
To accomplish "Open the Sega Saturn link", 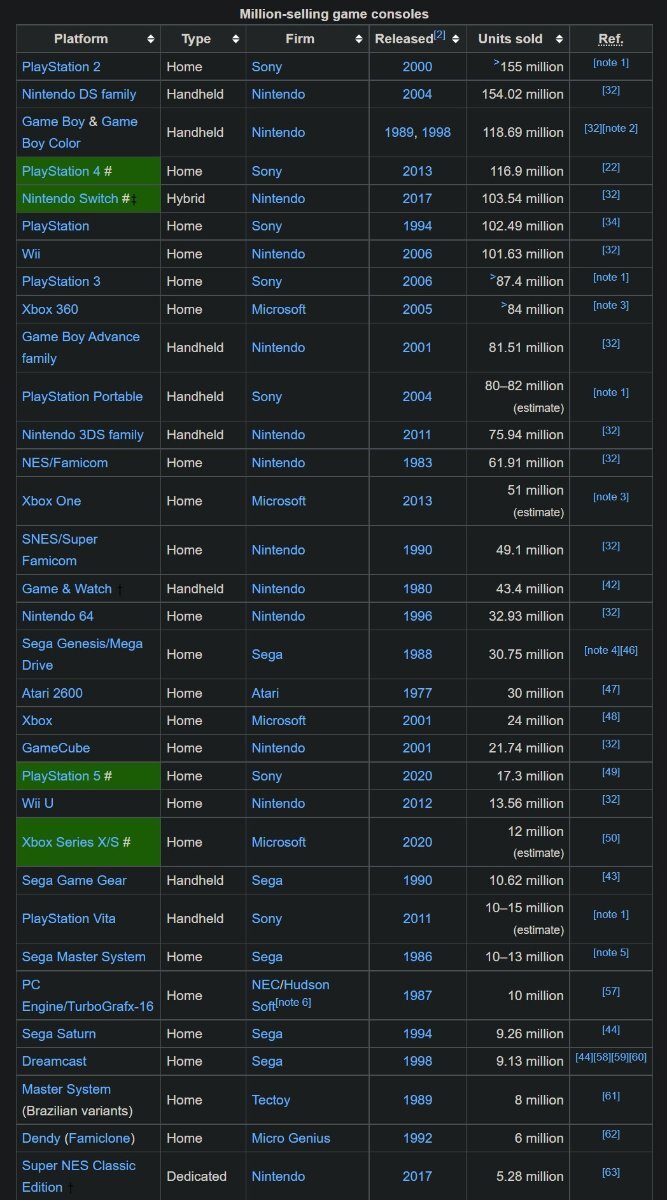I will pyautogui.click(x=60, y=1033).
